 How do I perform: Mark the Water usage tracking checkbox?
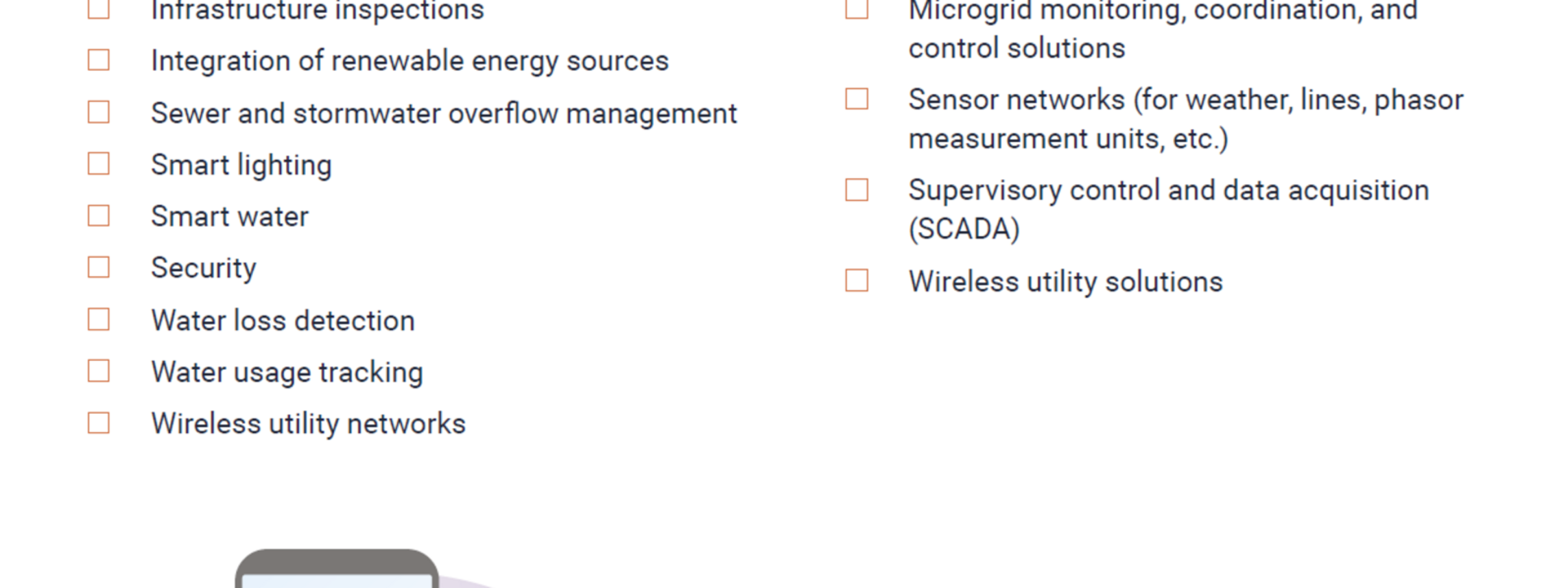coord(99,371)
